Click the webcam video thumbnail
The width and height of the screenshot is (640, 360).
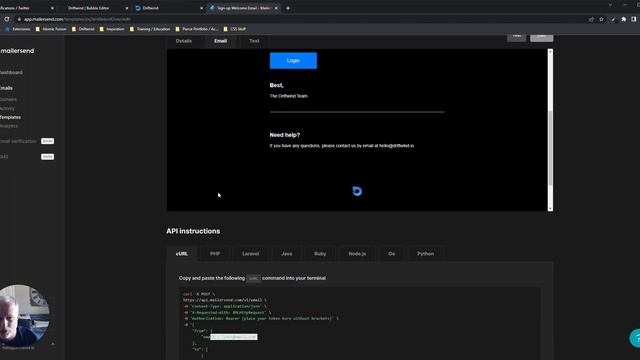tap(24, 315)
